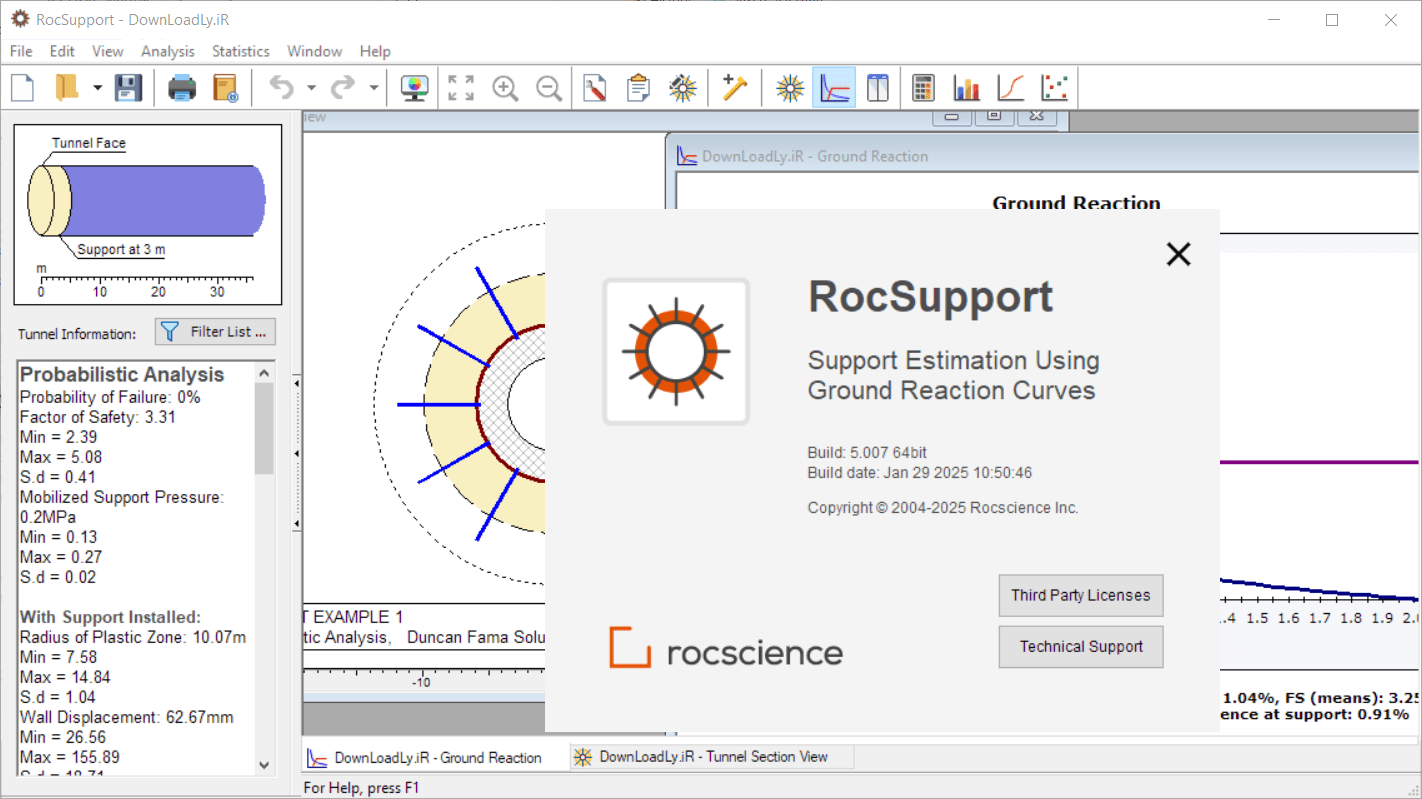Select the scatter plot tool
This screenshot has height=799, width=1422.
(x=1056, y=88)
